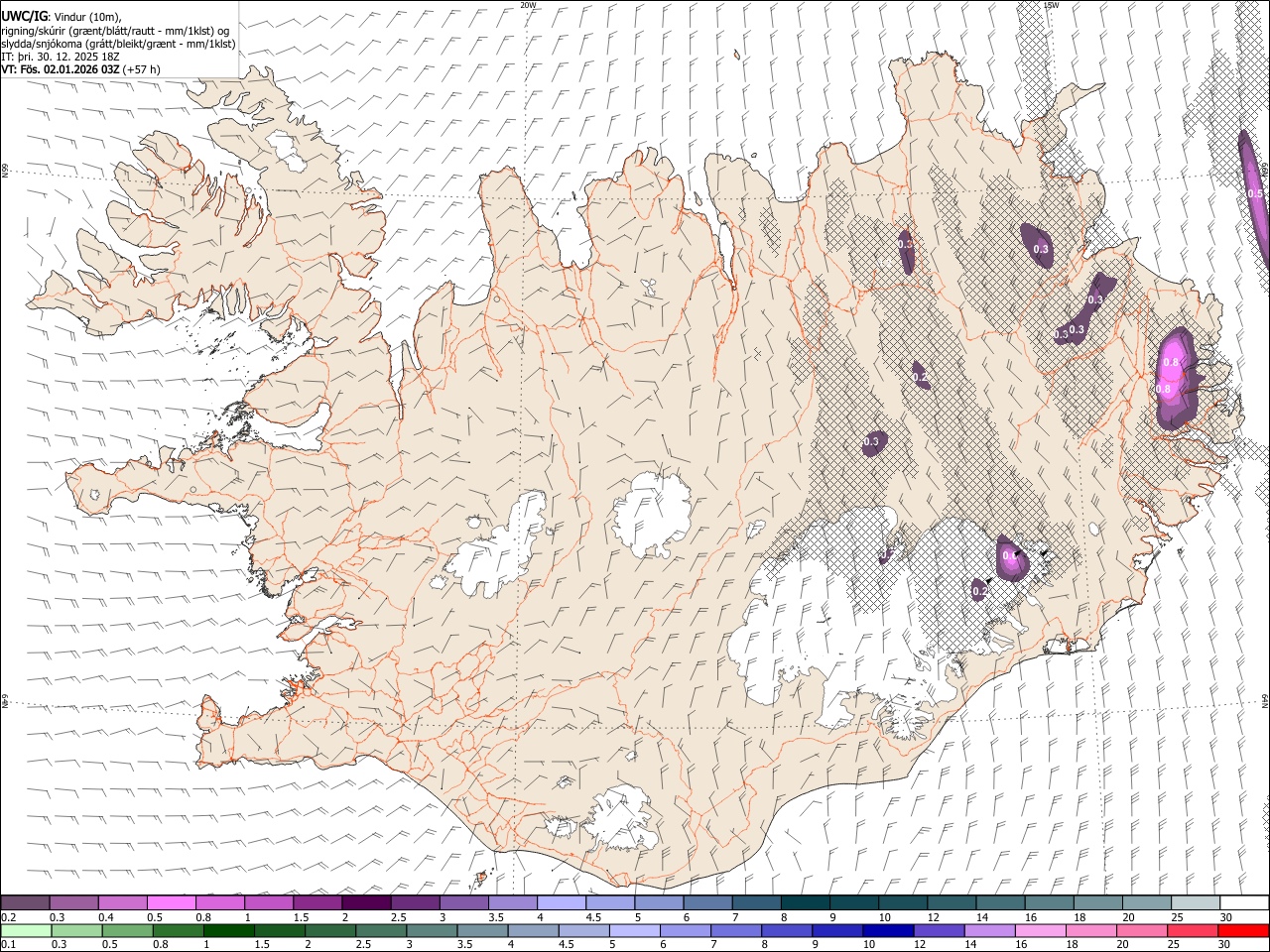Click the Mýrdalsjökull glacier white area
The image size is (1270, 952).
pyautogui.click(x=623, y=818)
